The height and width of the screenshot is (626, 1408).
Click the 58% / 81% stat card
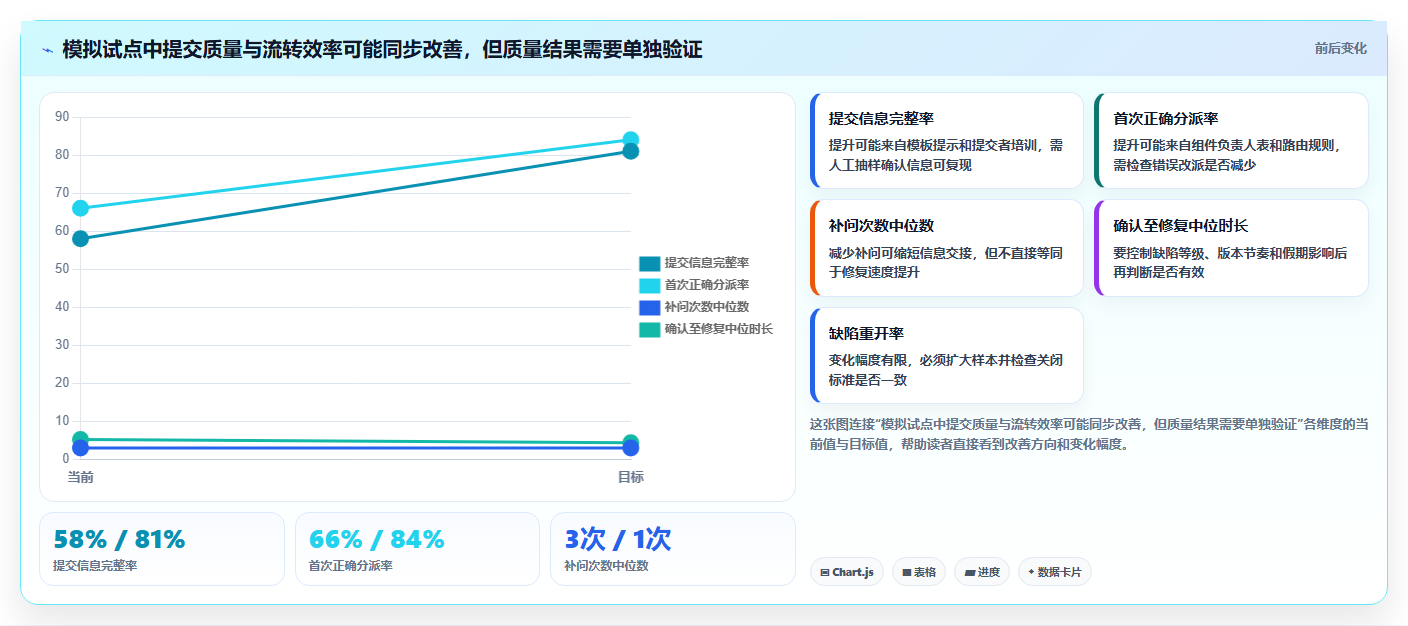point(162,549)
